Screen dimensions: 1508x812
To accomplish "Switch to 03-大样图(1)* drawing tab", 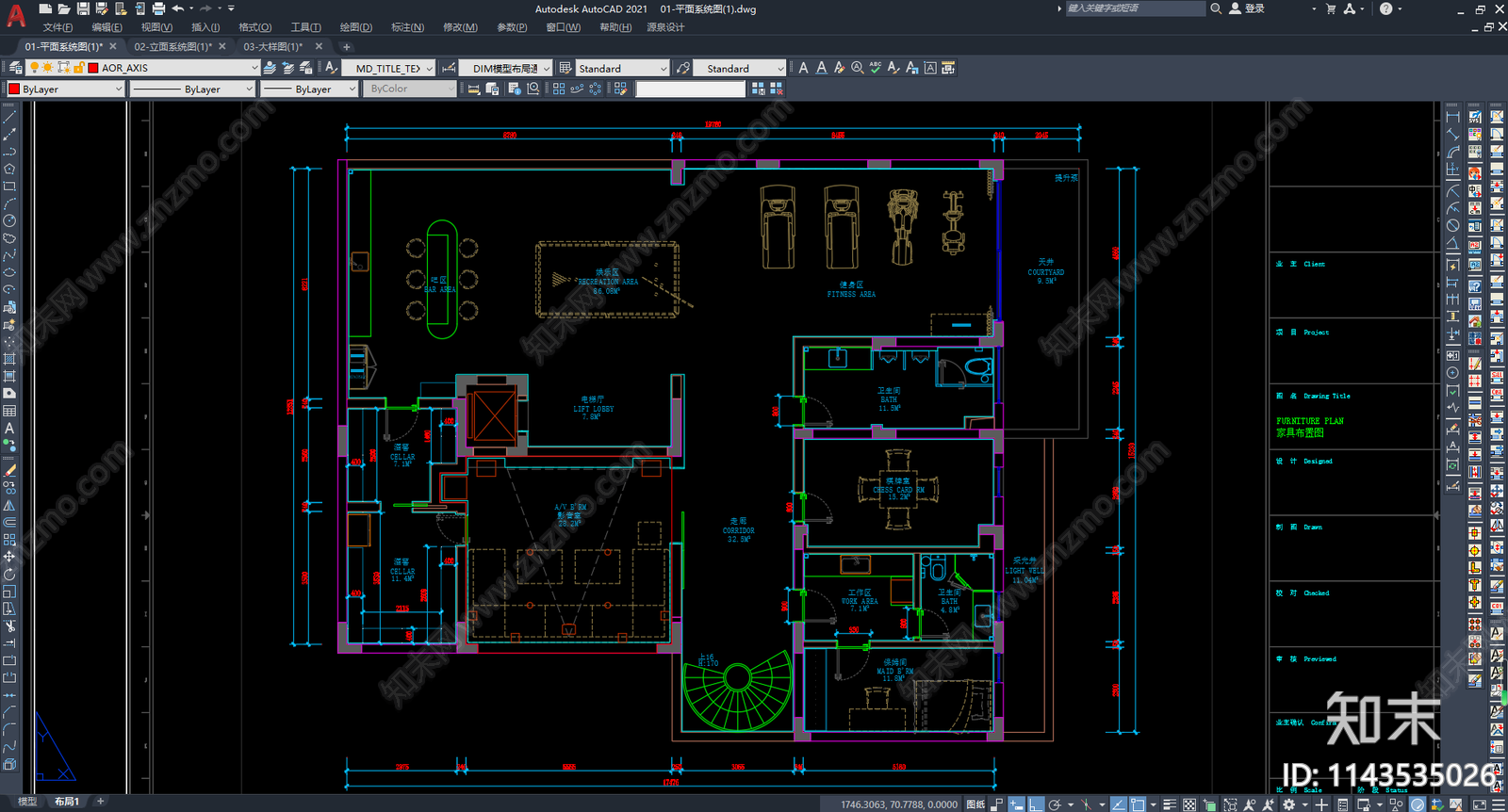I will click(x=273, y=46).
